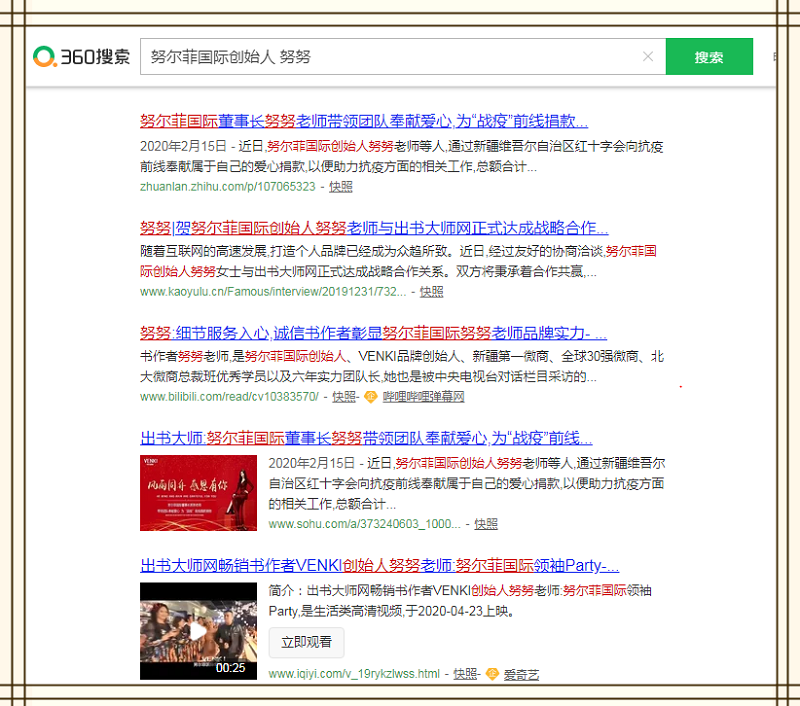Click the red VENKI thumbnail image
The image size is (800, 706).
[198, 493]
